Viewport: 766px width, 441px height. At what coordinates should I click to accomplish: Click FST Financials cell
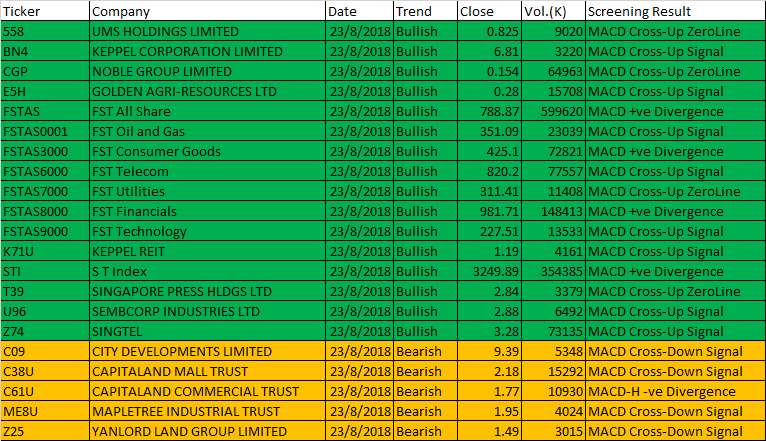tap(208, 211)
